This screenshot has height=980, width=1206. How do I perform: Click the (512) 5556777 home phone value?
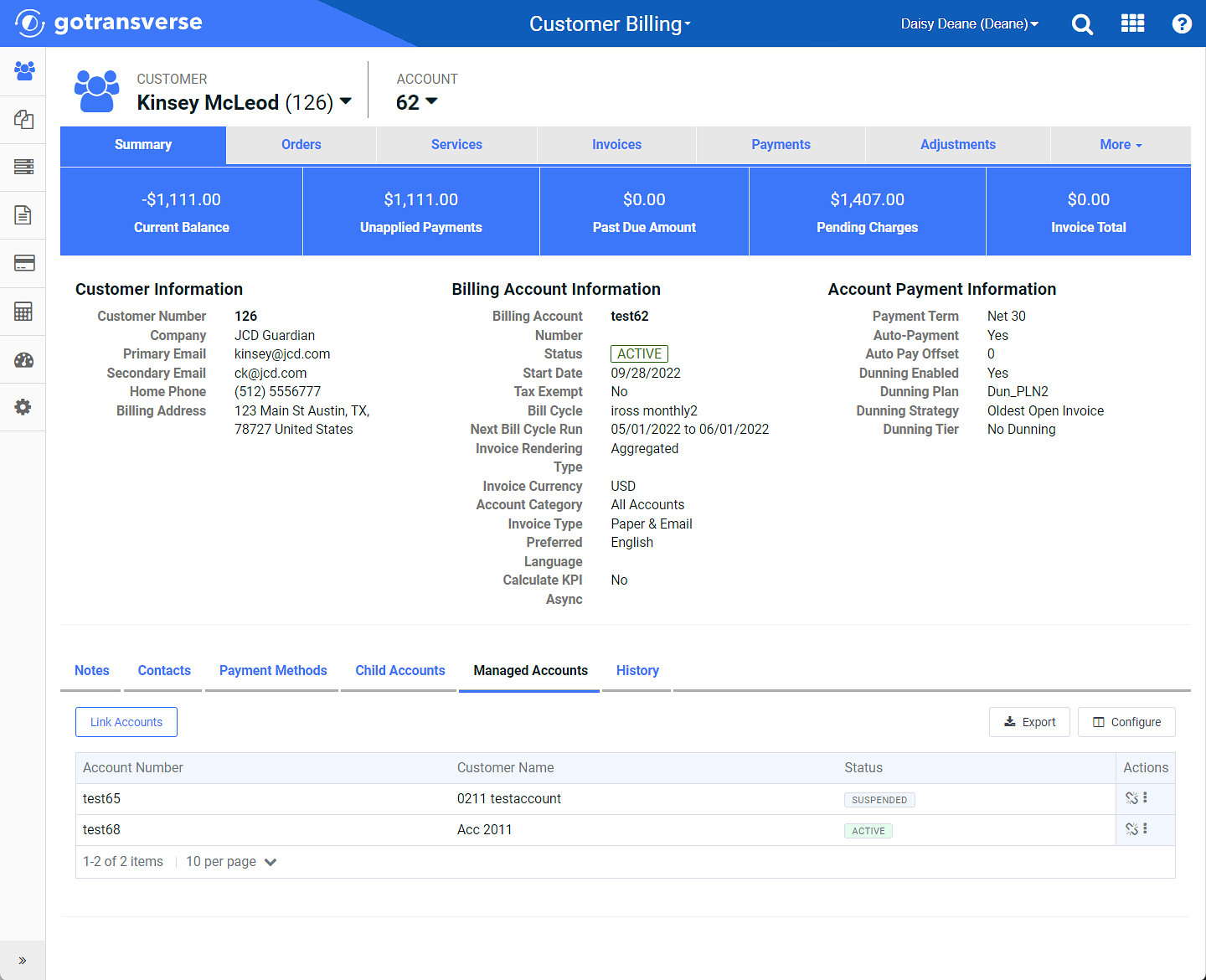[x=277, y=392]
